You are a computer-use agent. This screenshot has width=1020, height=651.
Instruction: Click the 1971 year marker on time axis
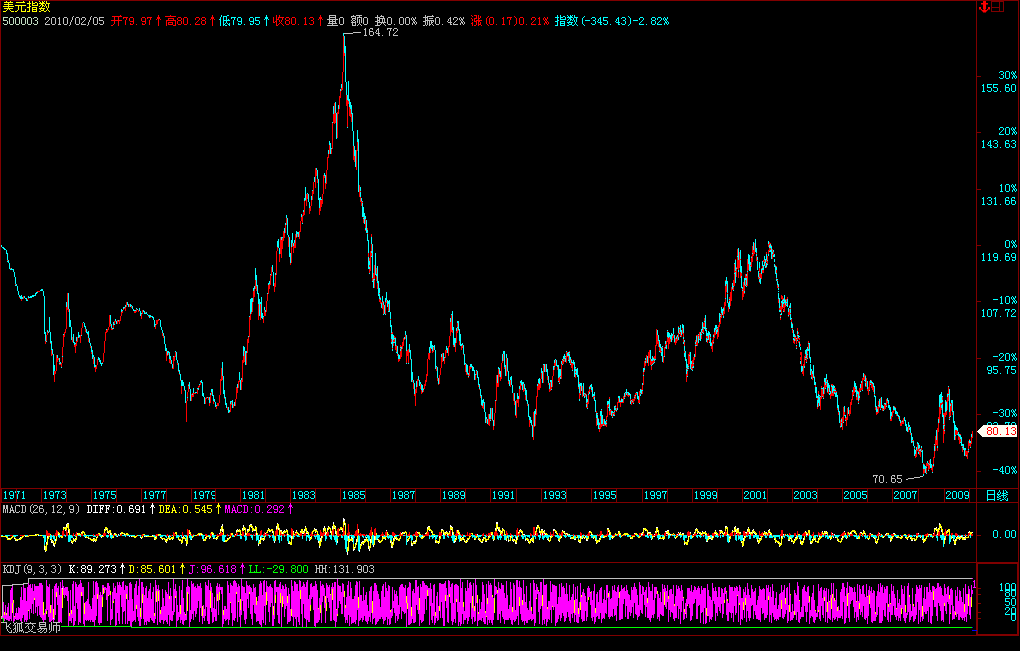14,496
